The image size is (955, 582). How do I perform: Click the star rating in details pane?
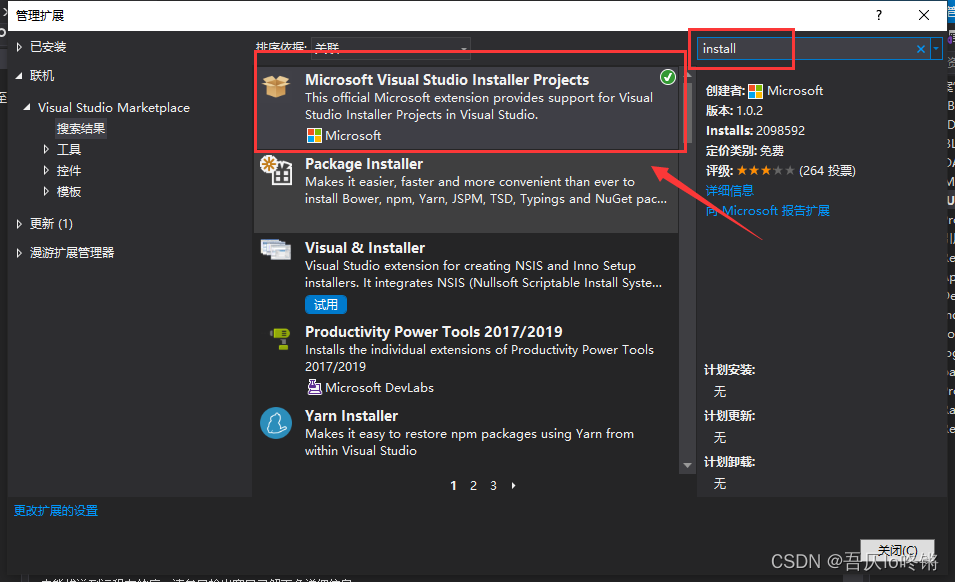point(766,170)
